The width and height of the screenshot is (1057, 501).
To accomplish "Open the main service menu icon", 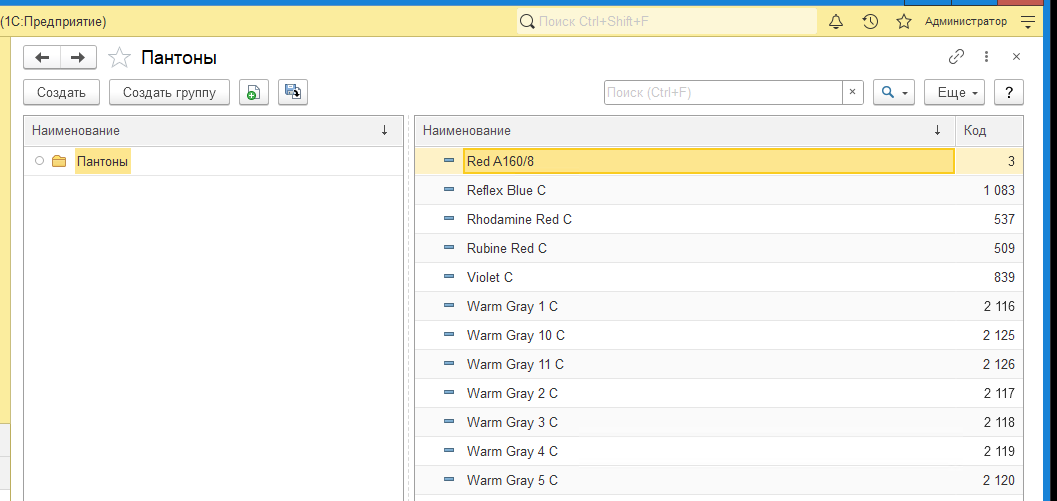I will pyautogui.click(x=1028, y=22).
